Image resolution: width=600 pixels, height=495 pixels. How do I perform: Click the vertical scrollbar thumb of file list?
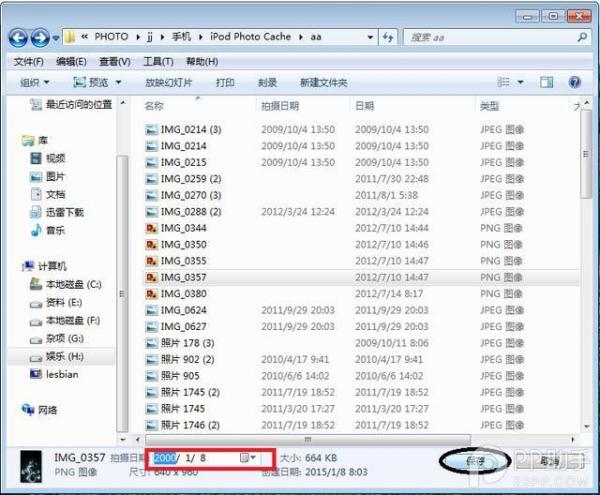(x=585, y=154)
